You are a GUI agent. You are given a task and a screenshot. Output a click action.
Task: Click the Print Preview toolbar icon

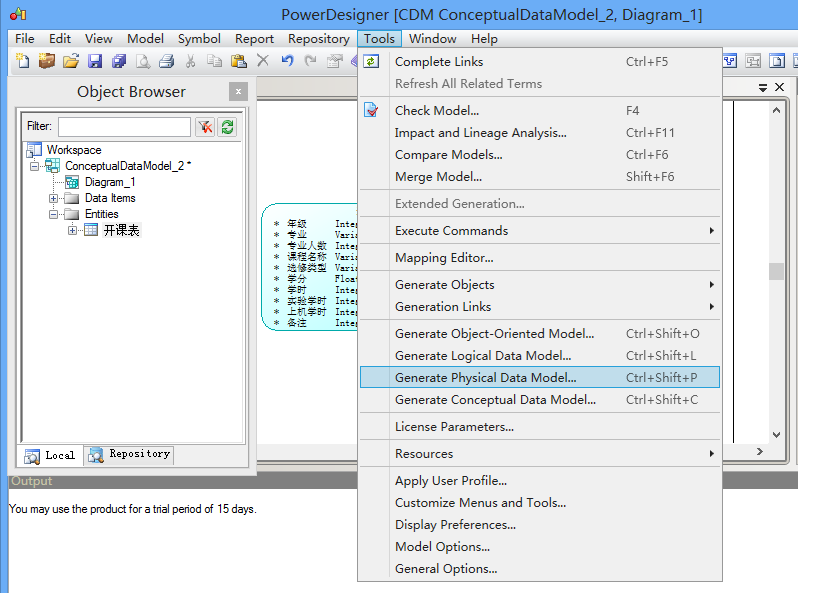(143, 61)
